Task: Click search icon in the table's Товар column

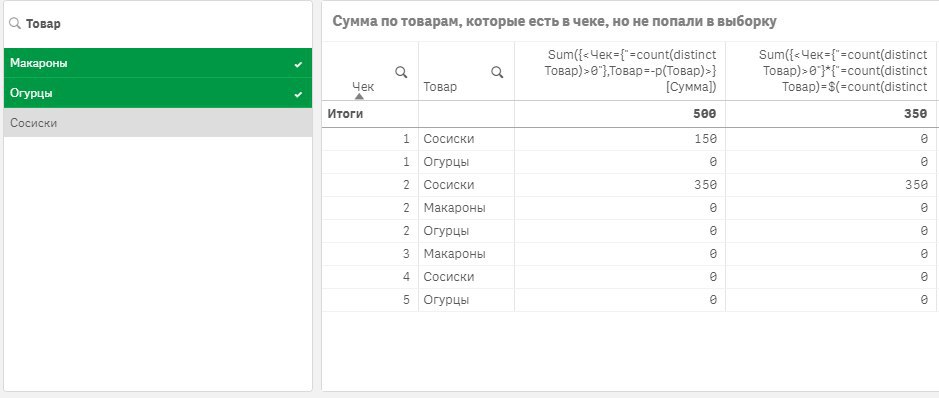Action: tap(497, 72)
